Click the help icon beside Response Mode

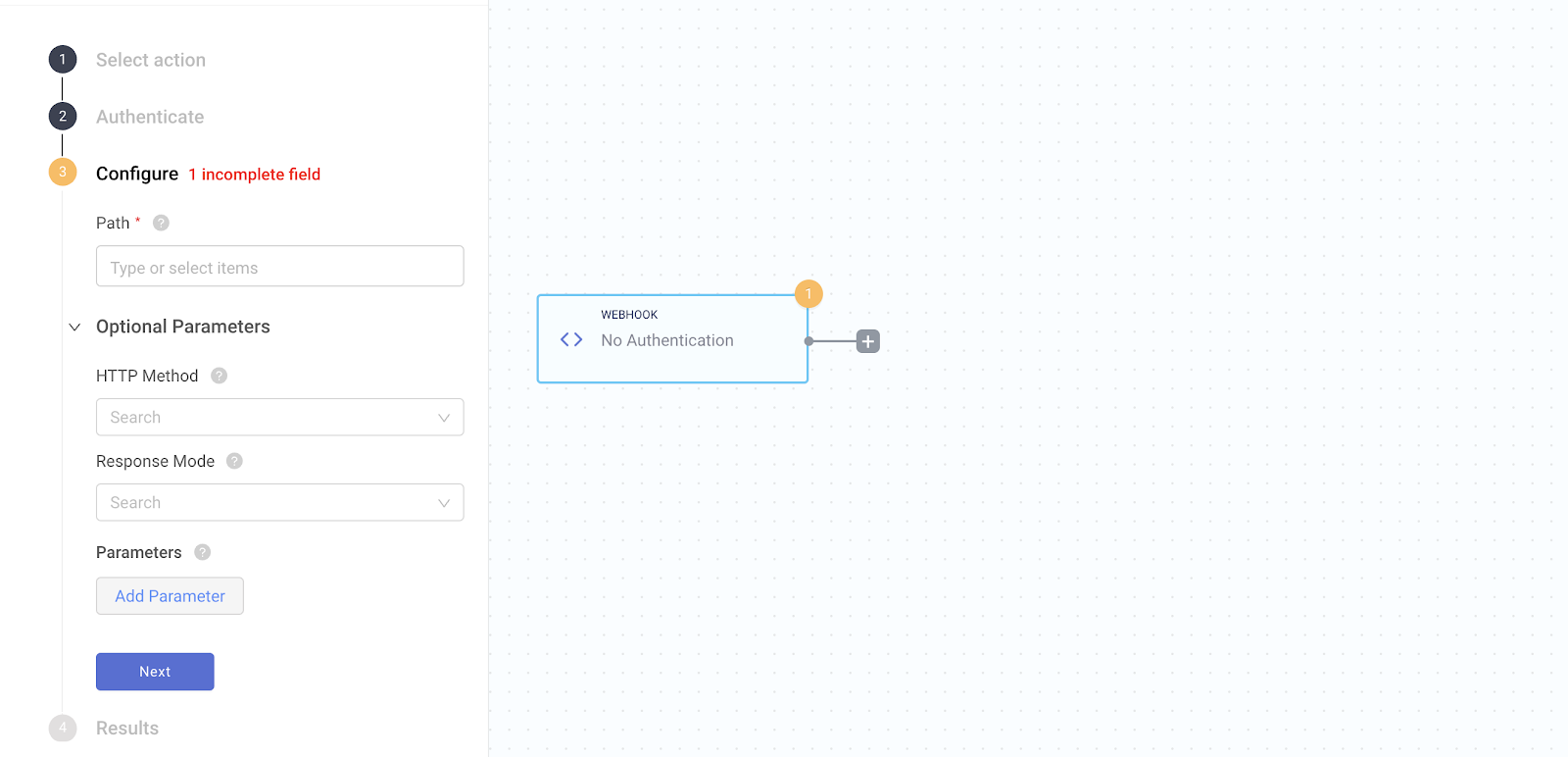tap(234, 461)
